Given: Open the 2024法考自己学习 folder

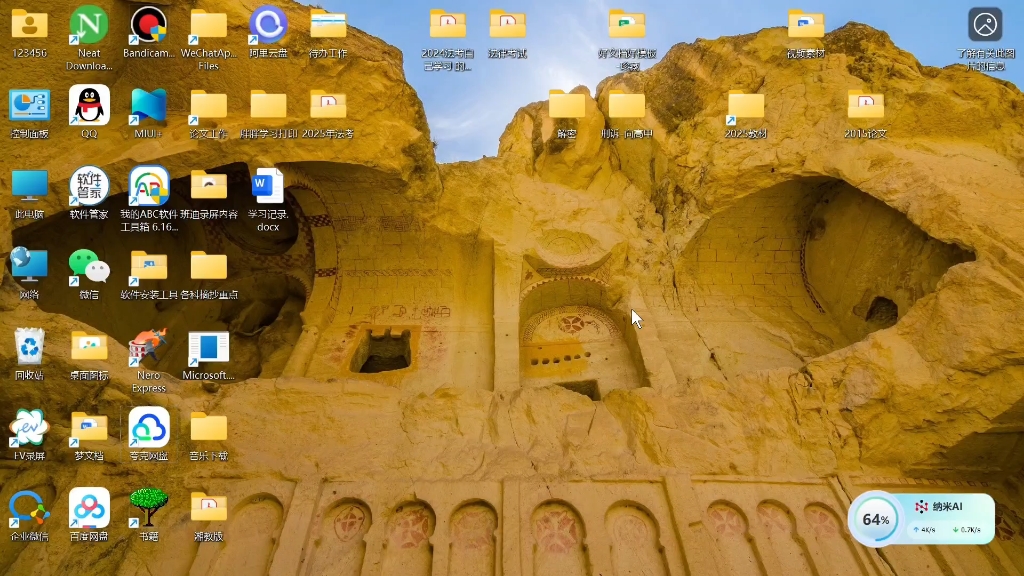Looking at the screenshot, I should (448, 25).
